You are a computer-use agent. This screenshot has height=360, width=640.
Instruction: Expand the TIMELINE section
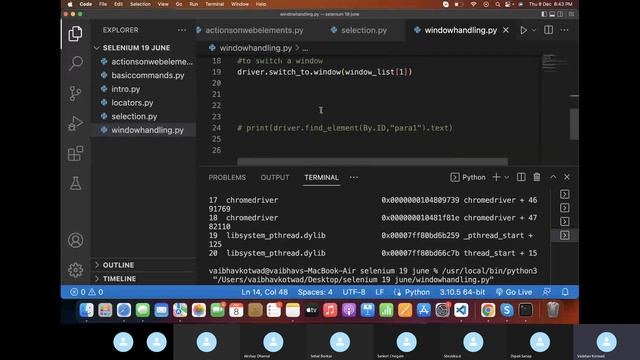pos(120,279)
